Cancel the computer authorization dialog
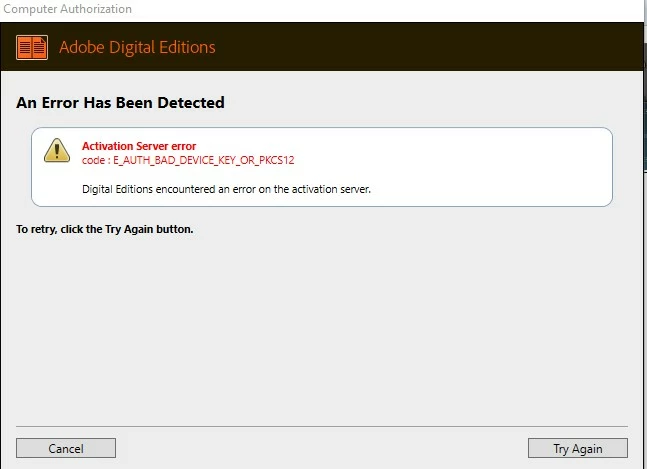Viewport: 647px width, 469px height. click(66, 448)
